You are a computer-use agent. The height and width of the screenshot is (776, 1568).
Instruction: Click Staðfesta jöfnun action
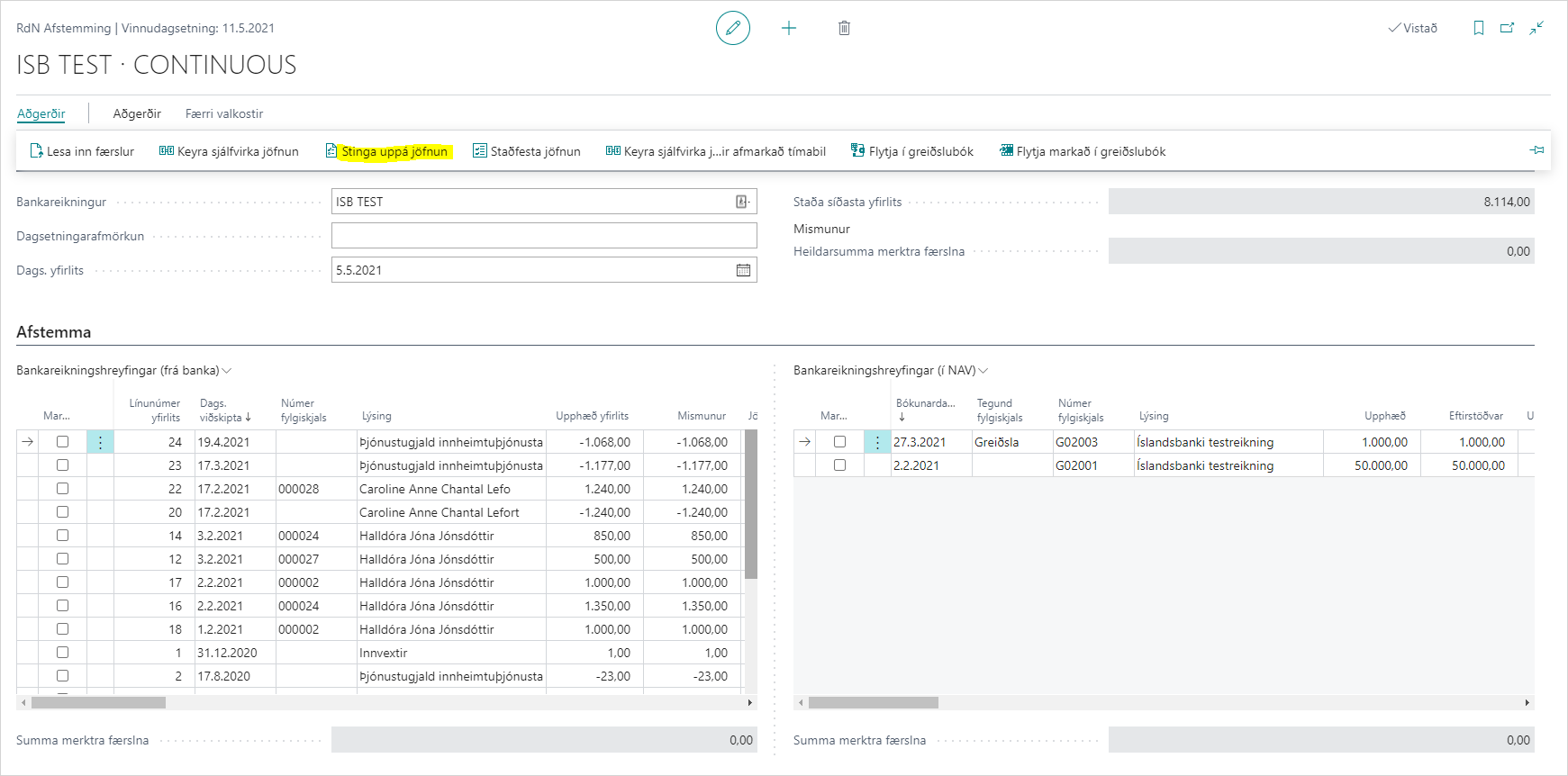(527, 151)
